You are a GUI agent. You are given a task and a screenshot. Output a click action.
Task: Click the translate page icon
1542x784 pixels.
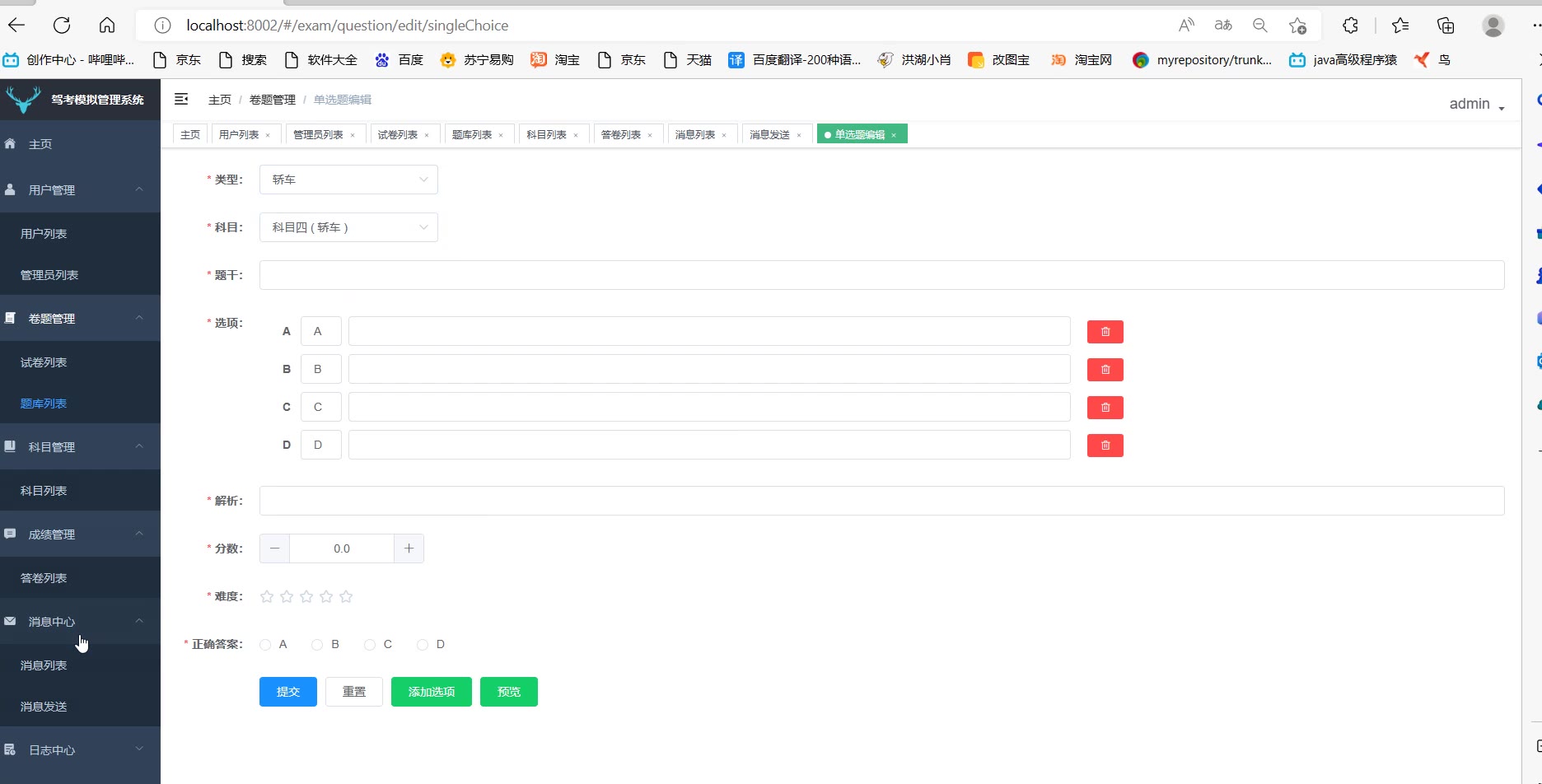(1223, 26)
